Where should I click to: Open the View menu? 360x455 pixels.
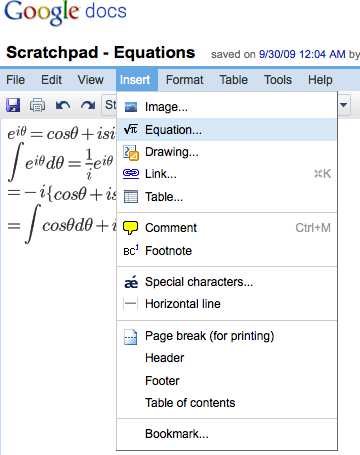(90, 80)
